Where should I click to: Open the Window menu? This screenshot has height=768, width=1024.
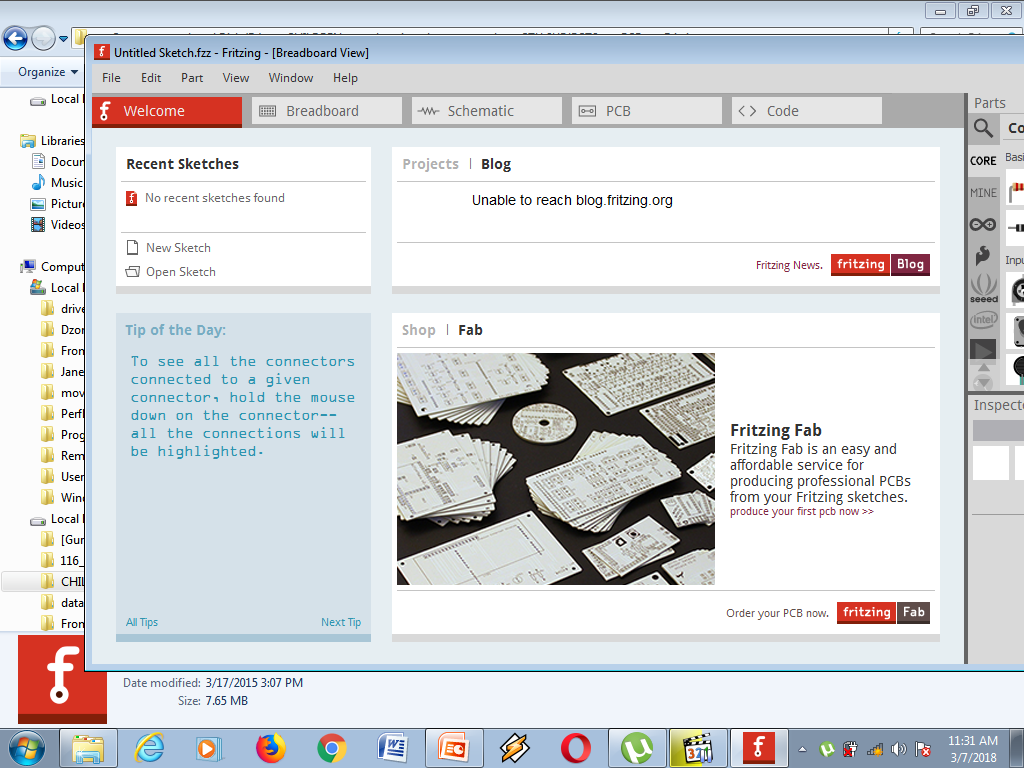291,78
